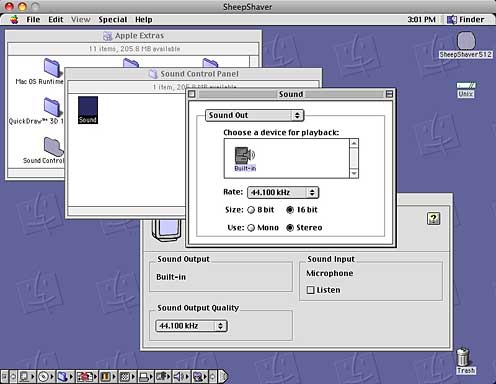Click the help question mark icon
The image size is (496, 384).
433,218
